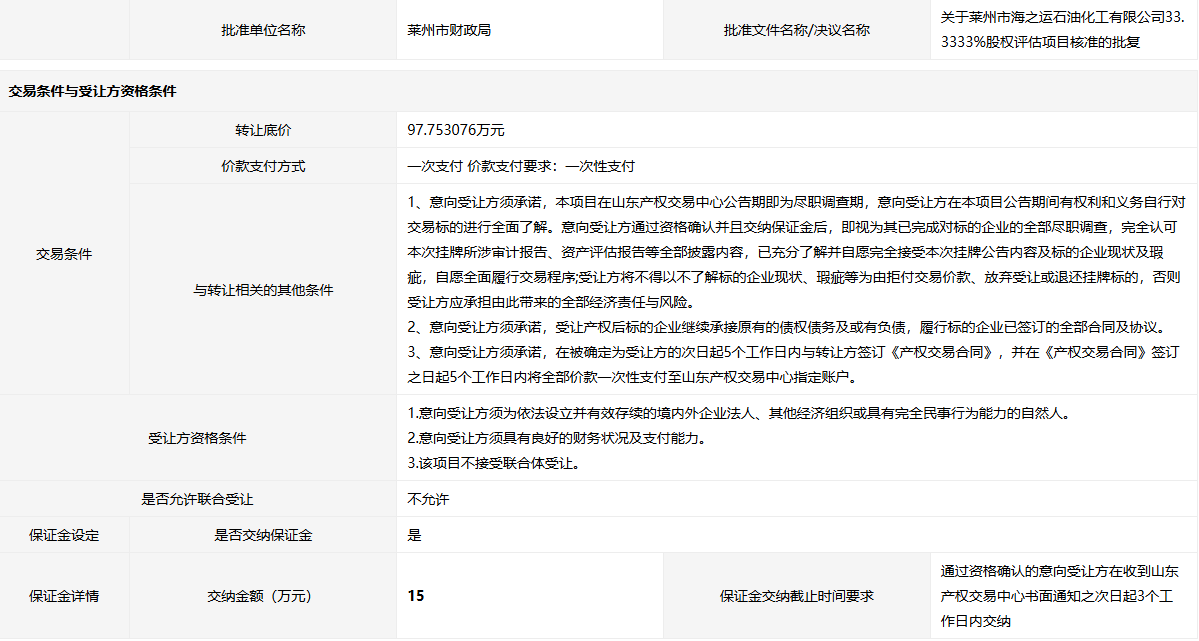Viewport: 1199px width, 641px height.
Task: Click the 保证金设定 label
Action: 64,535
